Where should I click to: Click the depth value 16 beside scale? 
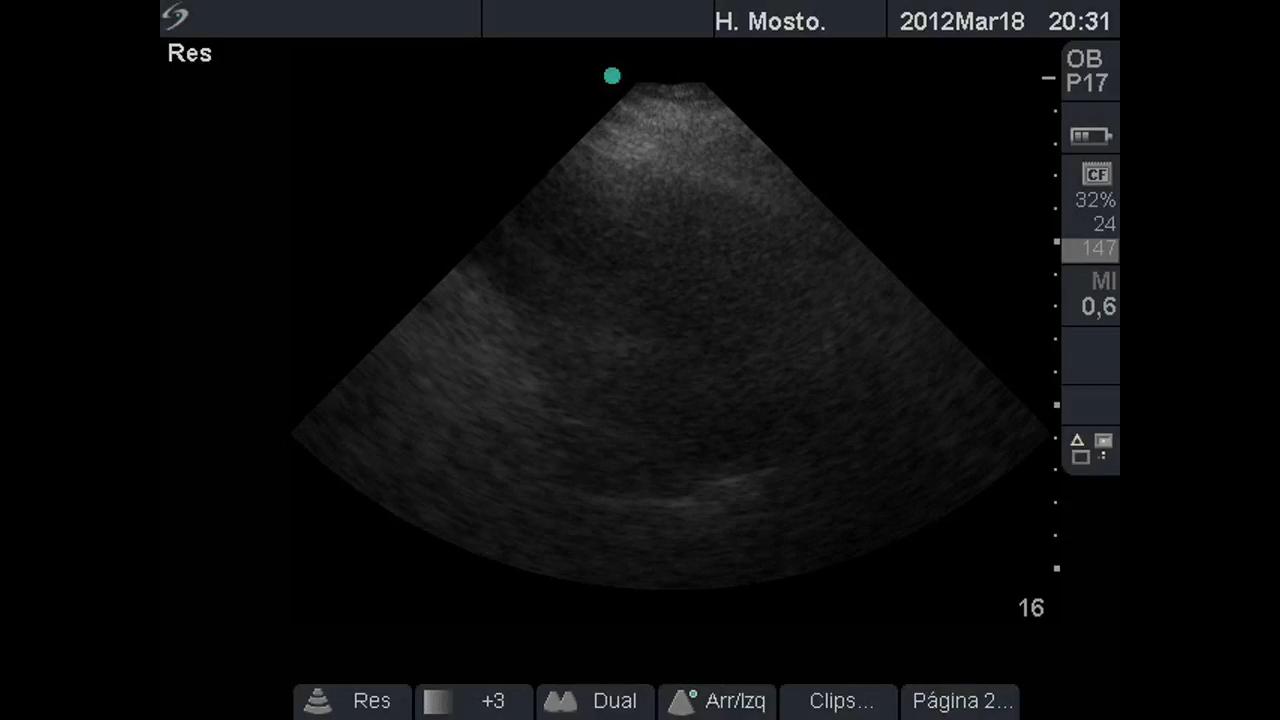(1030, 608)
